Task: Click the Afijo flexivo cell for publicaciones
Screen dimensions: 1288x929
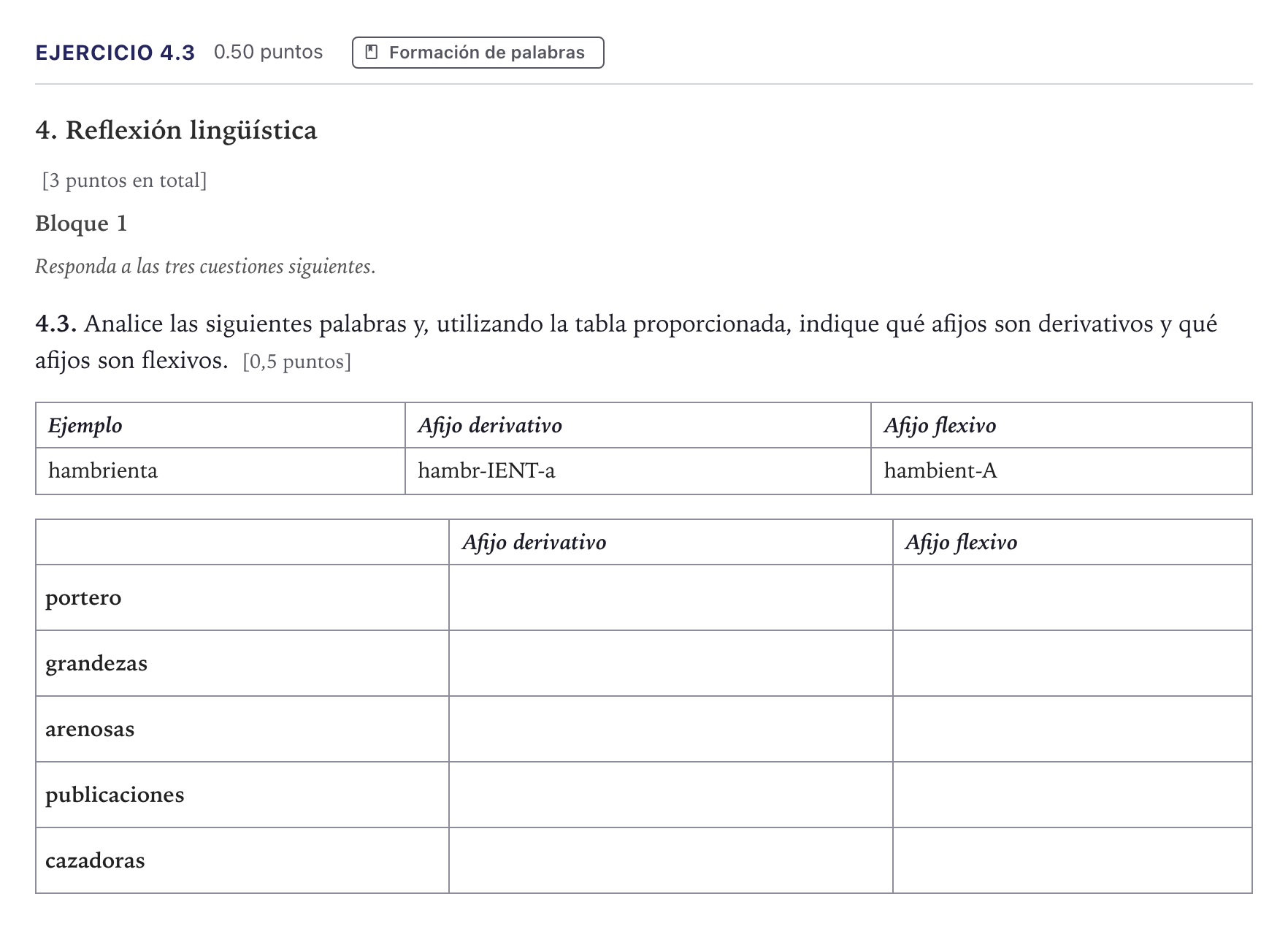Action: pyautogui.click(x=1073, y=795)
